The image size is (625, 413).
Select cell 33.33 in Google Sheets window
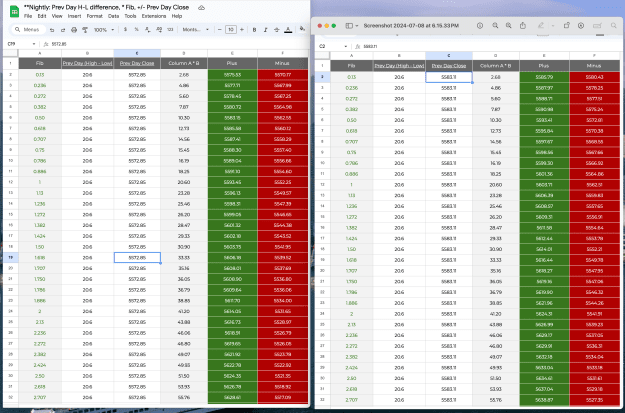[184, 258]
